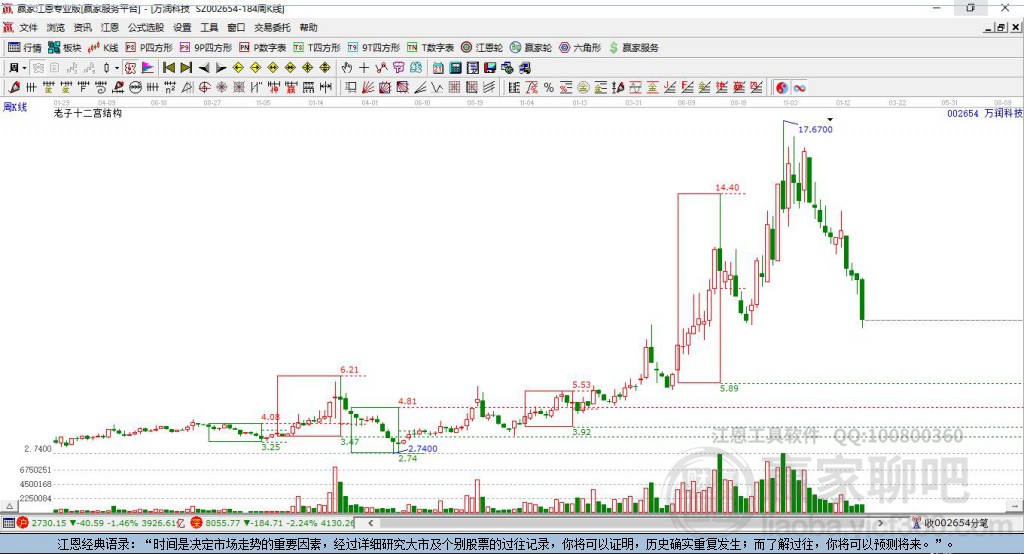The image size is (1024, 554).
Task: Open the 公式选股 menu
Action: 146,27
